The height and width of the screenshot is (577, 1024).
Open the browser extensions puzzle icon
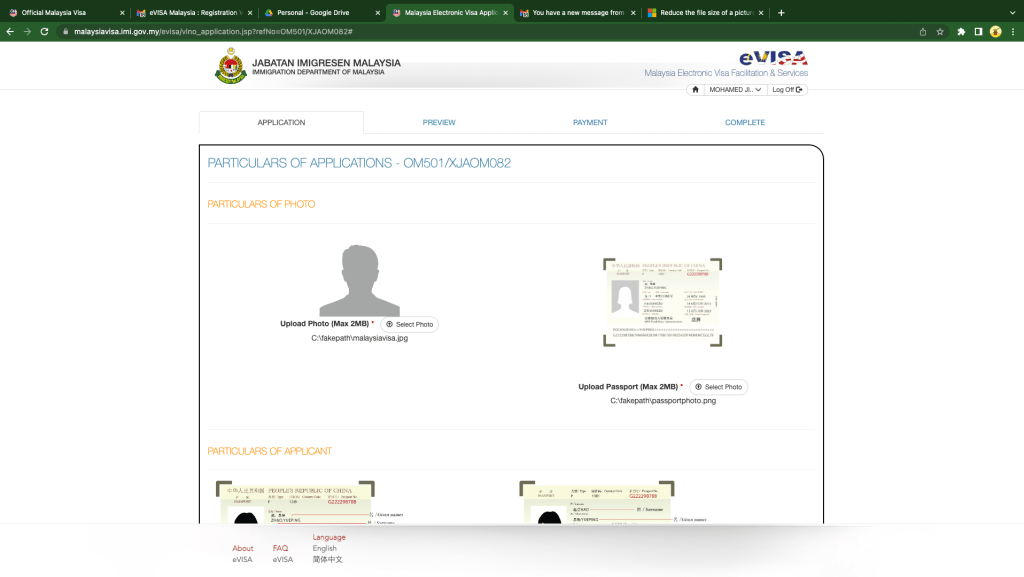[x=961, y=31]
